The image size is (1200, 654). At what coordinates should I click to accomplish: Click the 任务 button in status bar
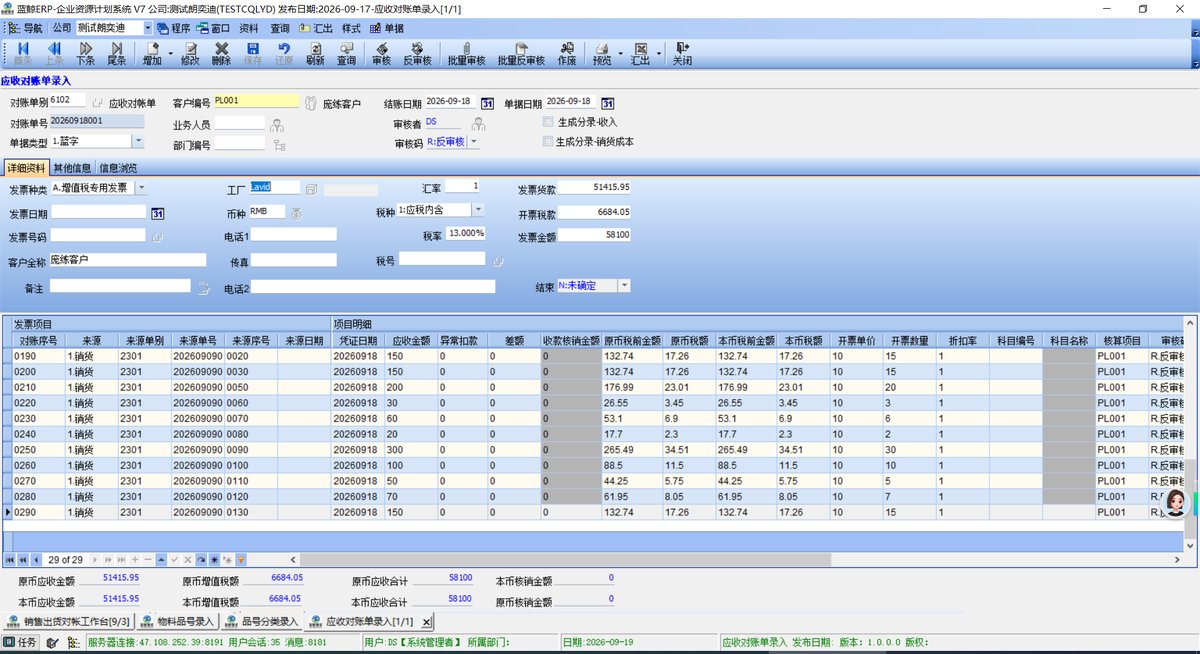tap(21, 642)
